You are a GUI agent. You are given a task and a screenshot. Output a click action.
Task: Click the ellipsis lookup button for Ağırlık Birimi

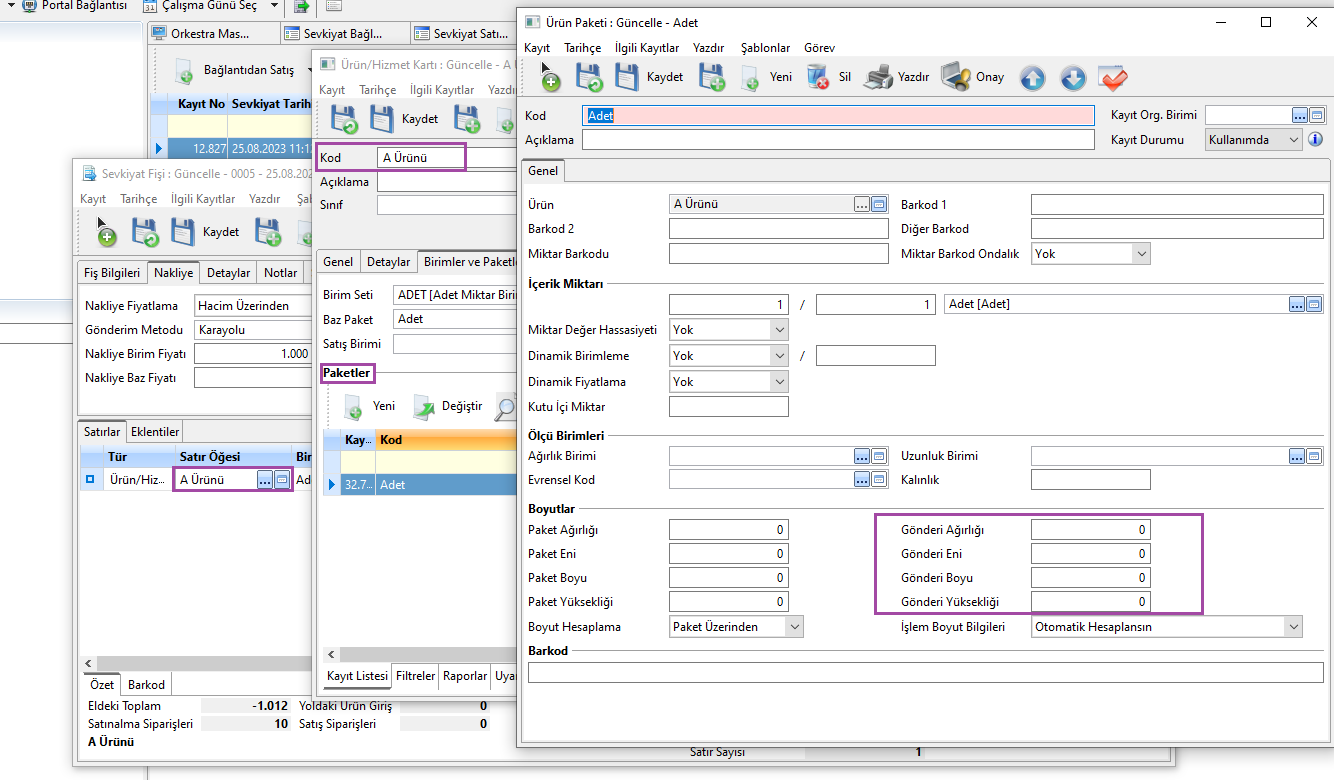point(861,456)
